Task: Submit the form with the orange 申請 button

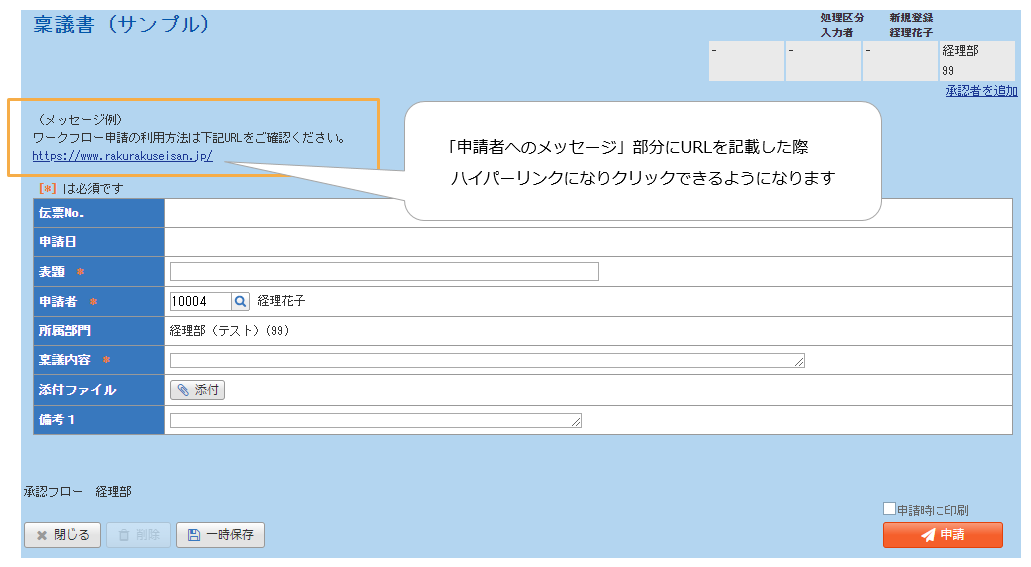Action: [942, 535]
